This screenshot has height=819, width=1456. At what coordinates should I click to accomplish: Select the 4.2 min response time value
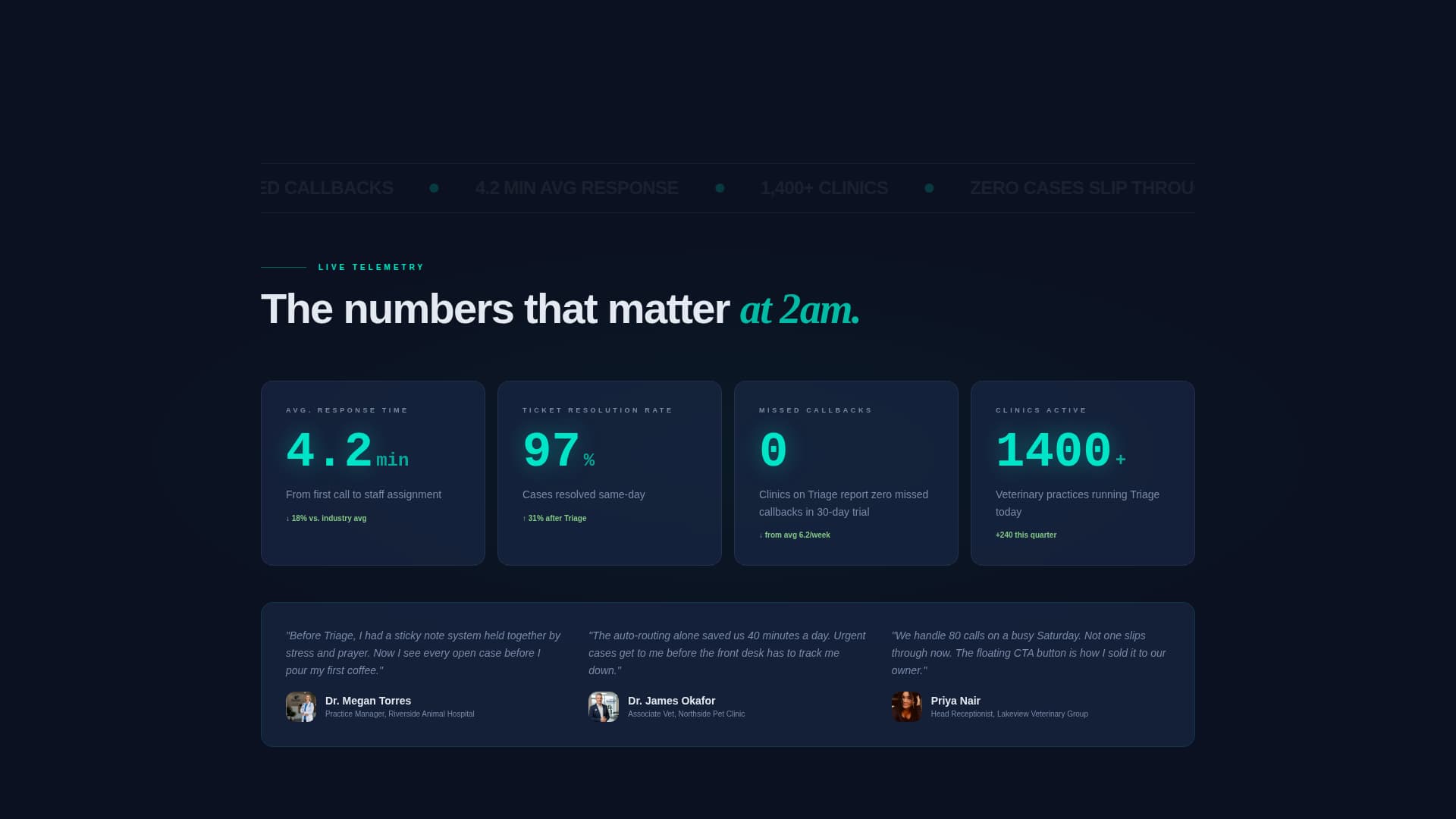(x=347, y=451)
